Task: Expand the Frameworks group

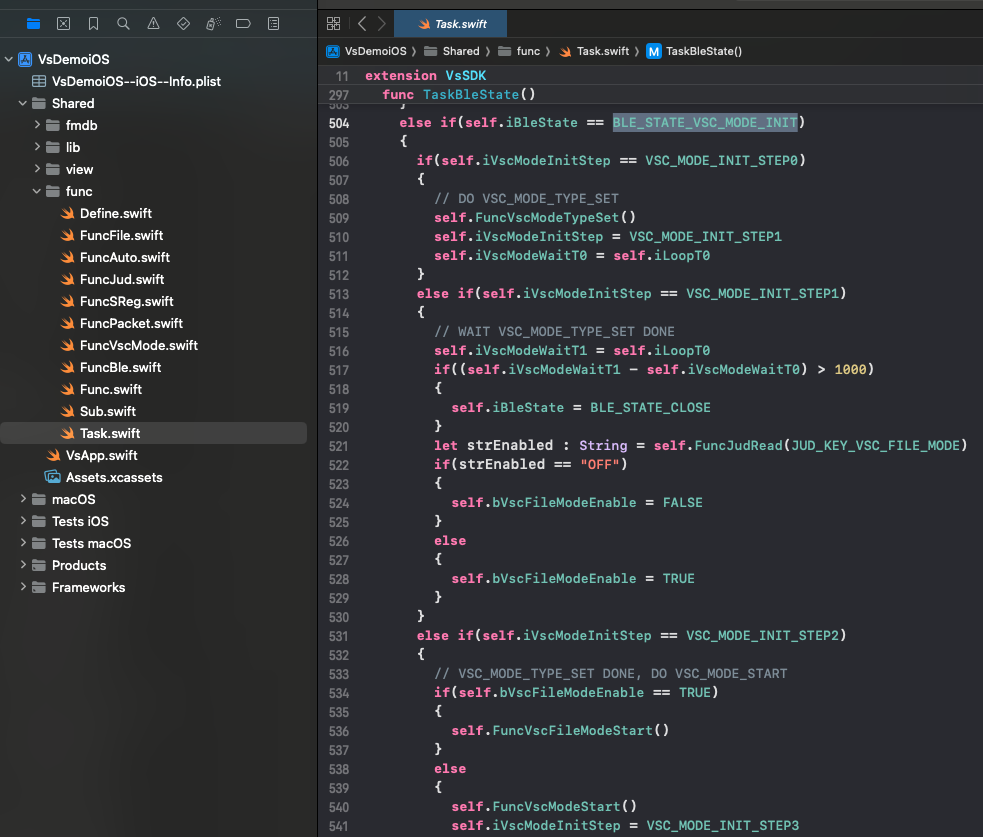Action: (x=24, y=587)
